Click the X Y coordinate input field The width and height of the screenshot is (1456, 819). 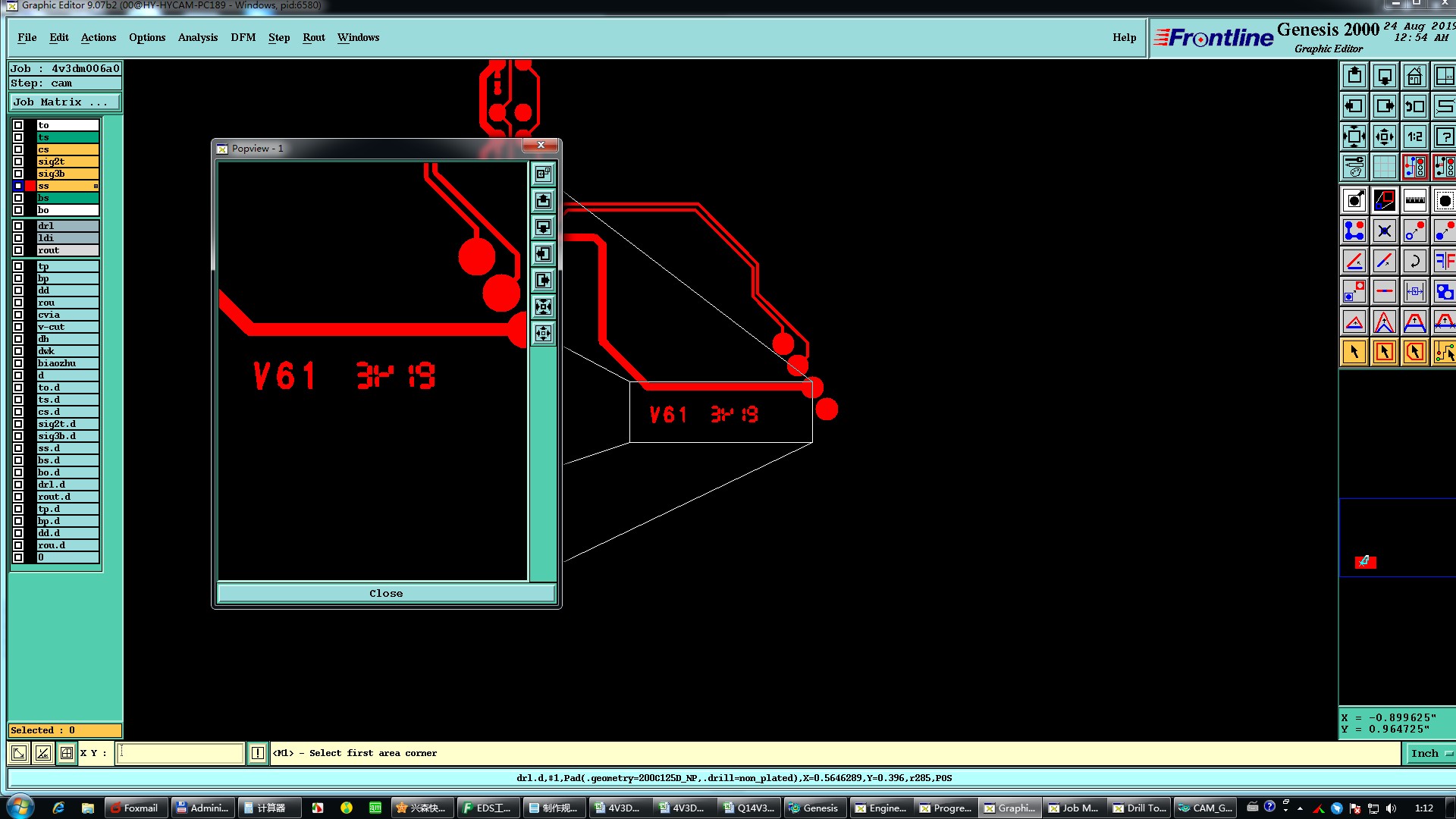(x=180, y=753)
